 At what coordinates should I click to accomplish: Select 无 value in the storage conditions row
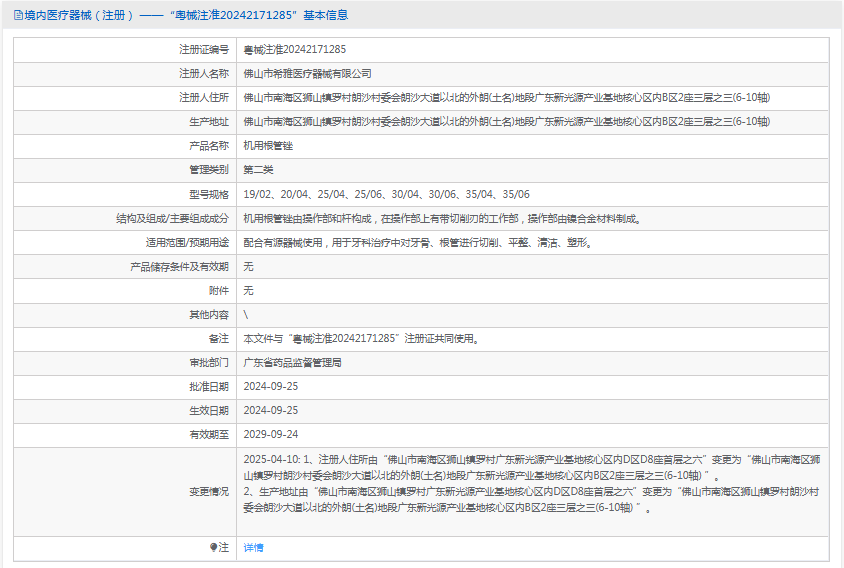point(248,267)
